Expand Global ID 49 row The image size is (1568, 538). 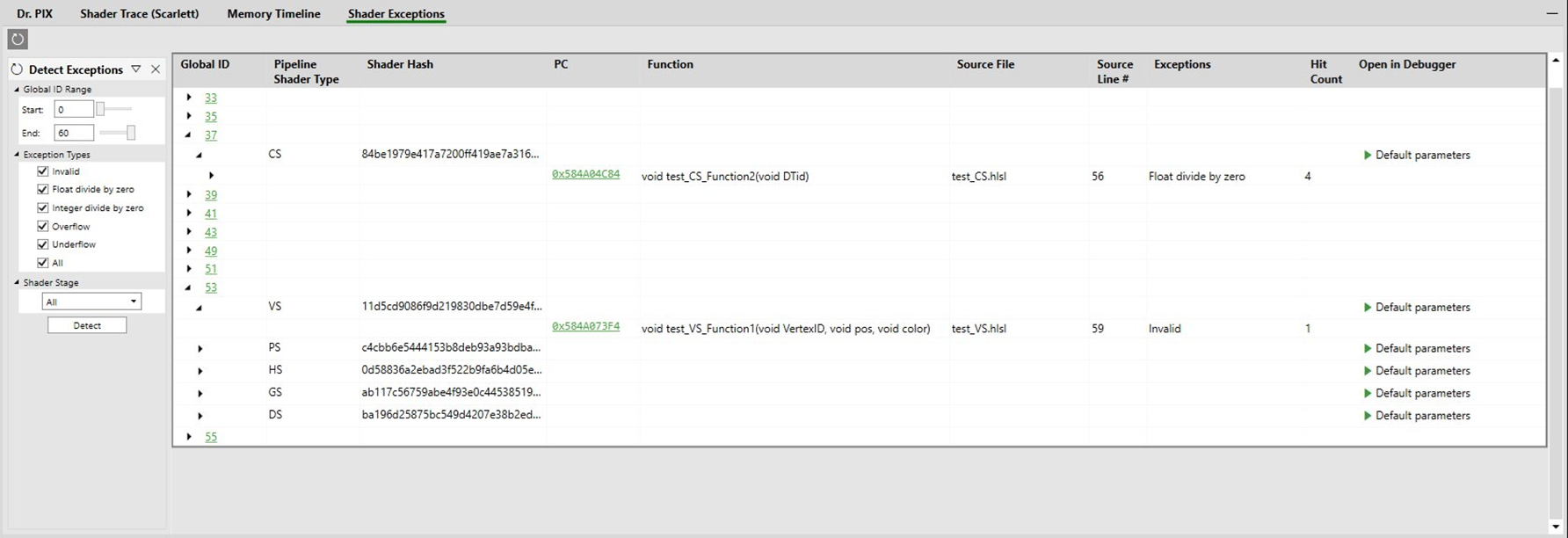189,251
